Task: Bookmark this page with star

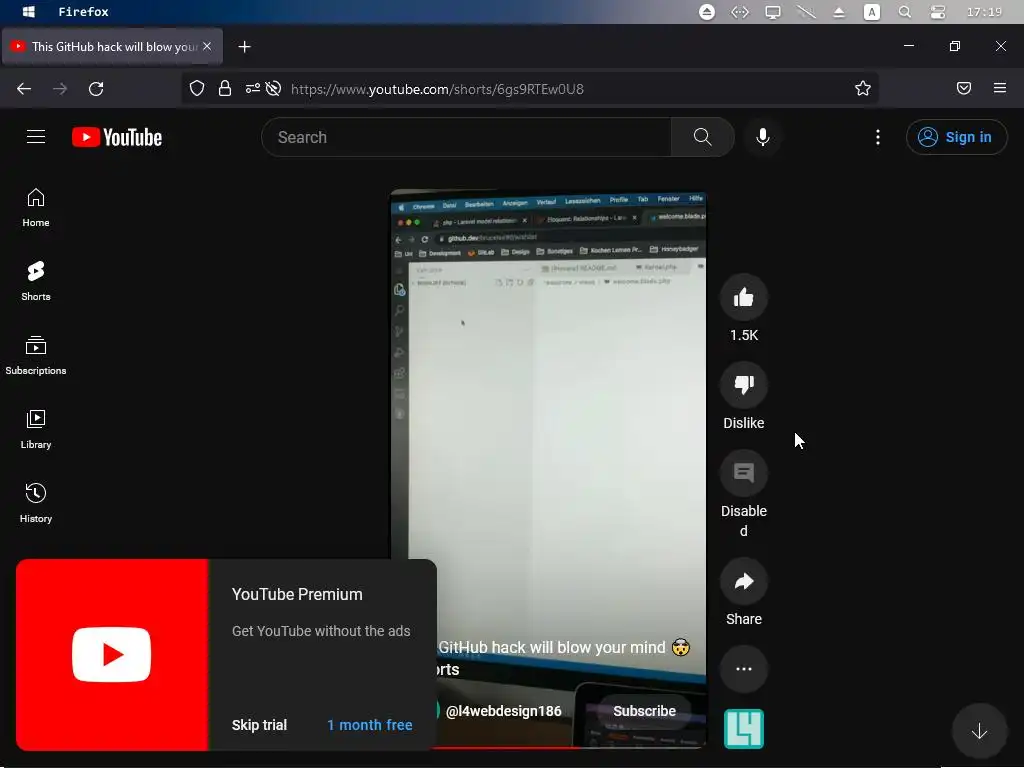Action: (863, 89)
